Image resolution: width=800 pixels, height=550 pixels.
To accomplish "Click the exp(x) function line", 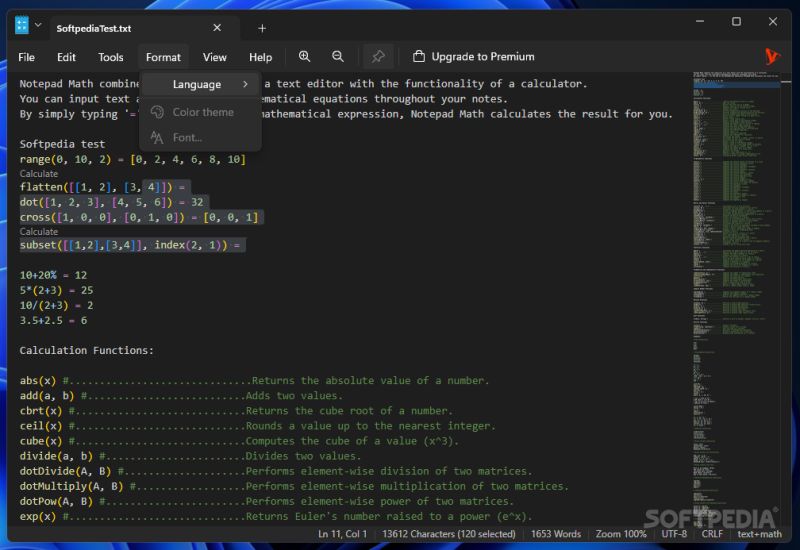I will [x=276, y=516].
